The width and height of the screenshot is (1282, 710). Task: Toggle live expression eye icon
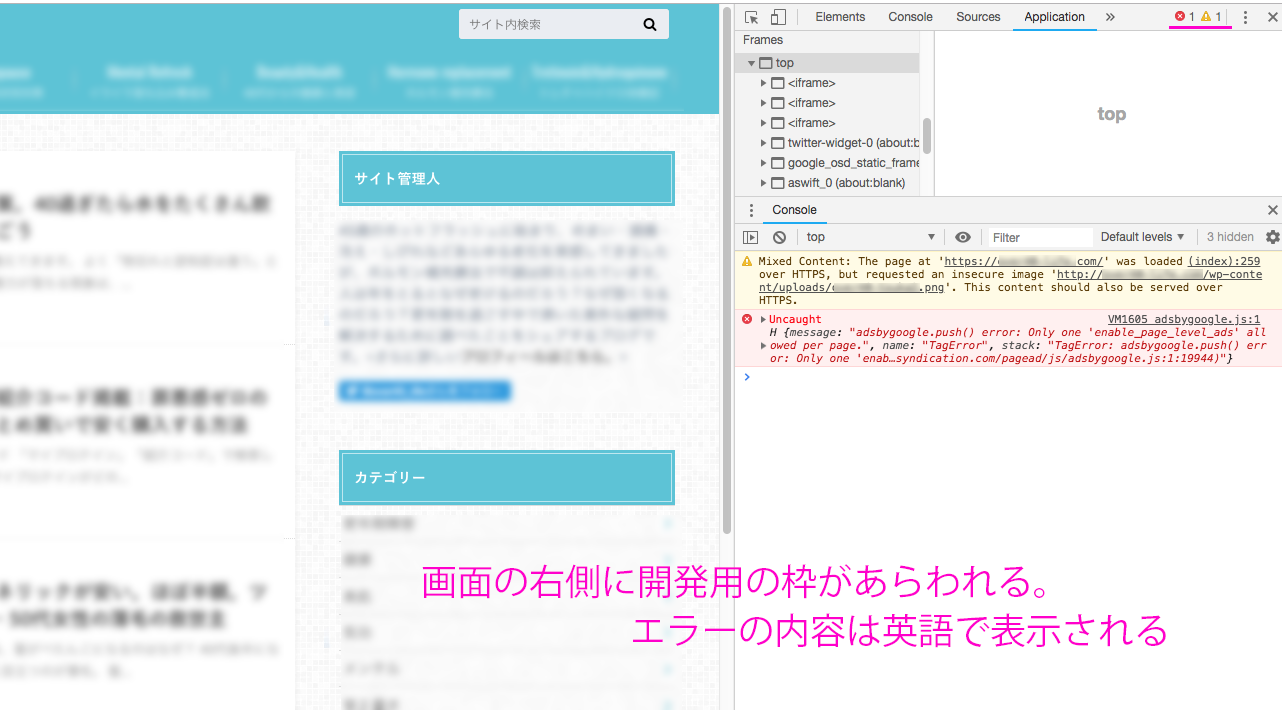tap(963, 237)
